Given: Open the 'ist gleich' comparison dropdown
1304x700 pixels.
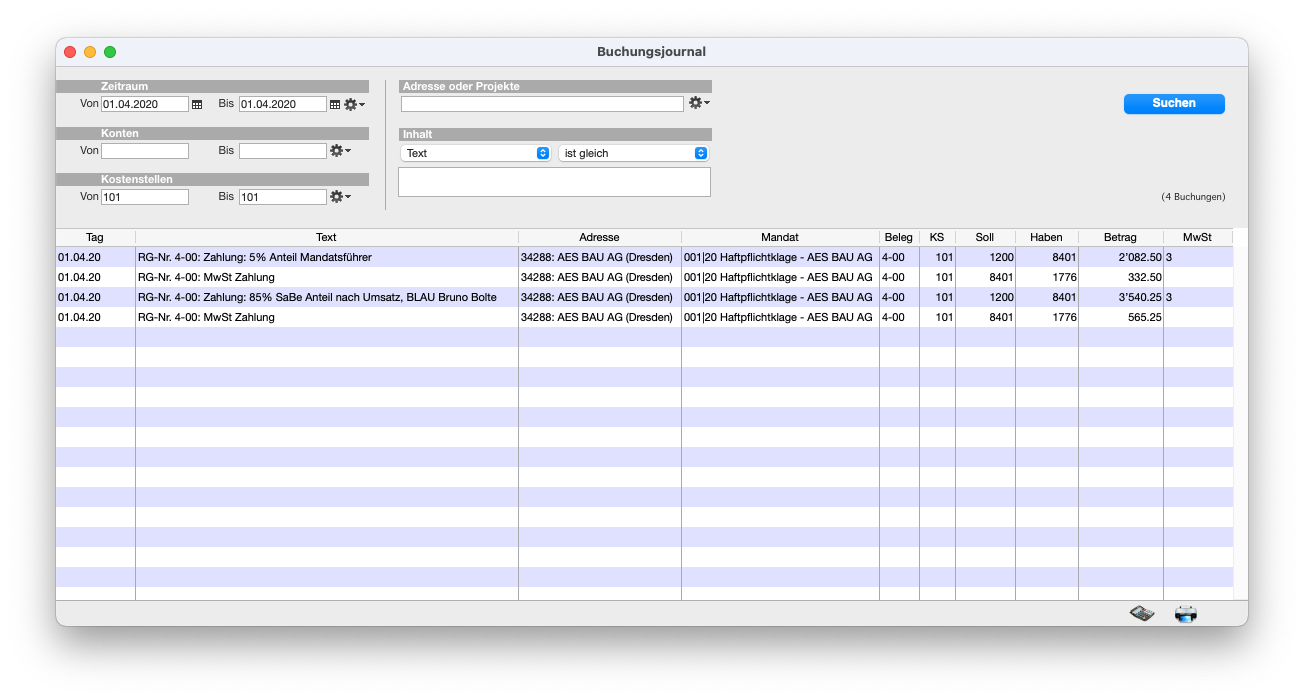Looking at the screenshot, I should click(x=633, y=153).
